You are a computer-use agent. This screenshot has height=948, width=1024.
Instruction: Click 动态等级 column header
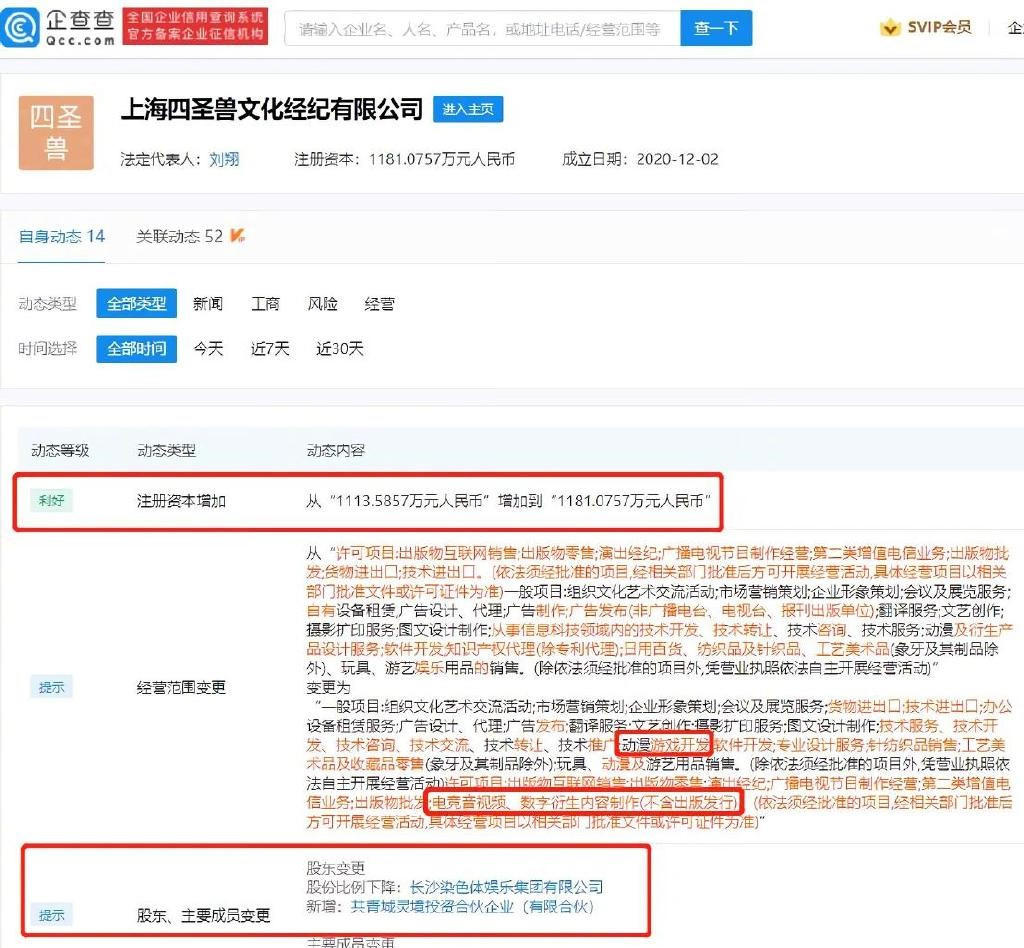[60, 450]
